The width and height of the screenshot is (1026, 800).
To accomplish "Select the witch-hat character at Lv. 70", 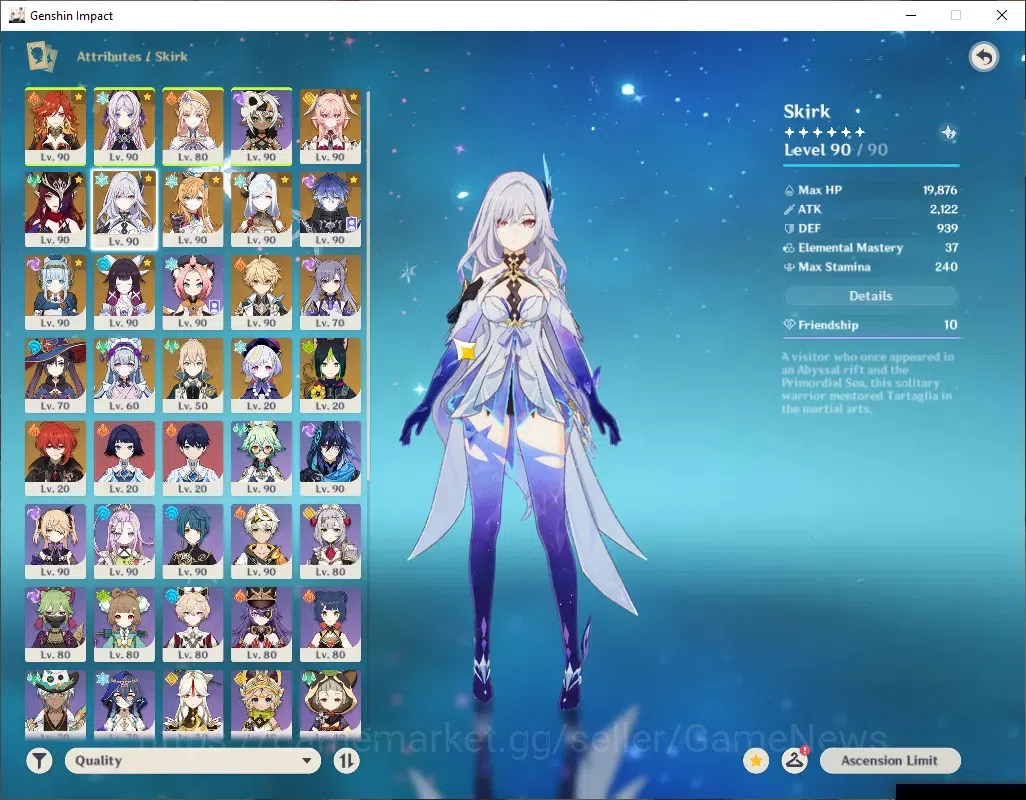I will click(56, 375).
